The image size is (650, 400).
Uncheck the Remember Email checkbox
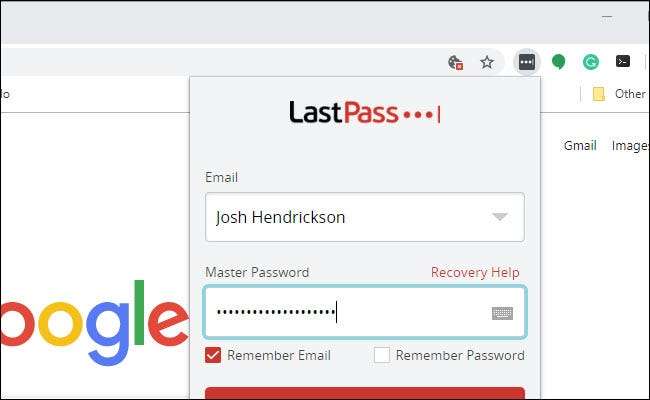point(213,355)
